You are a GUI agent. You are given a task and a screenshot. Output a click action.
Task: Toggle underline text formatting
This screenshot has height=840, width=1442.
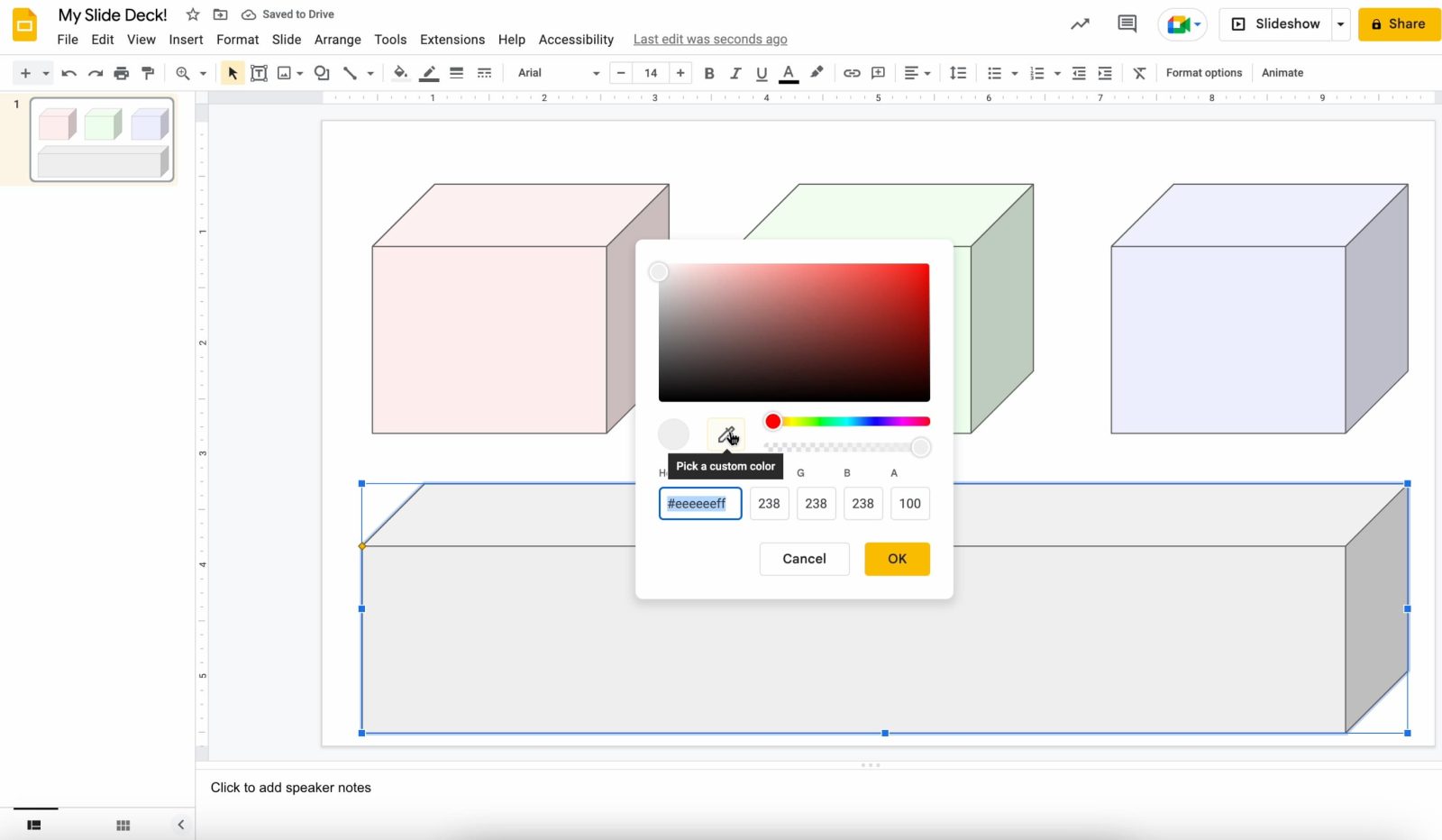(x=762, y=73)
